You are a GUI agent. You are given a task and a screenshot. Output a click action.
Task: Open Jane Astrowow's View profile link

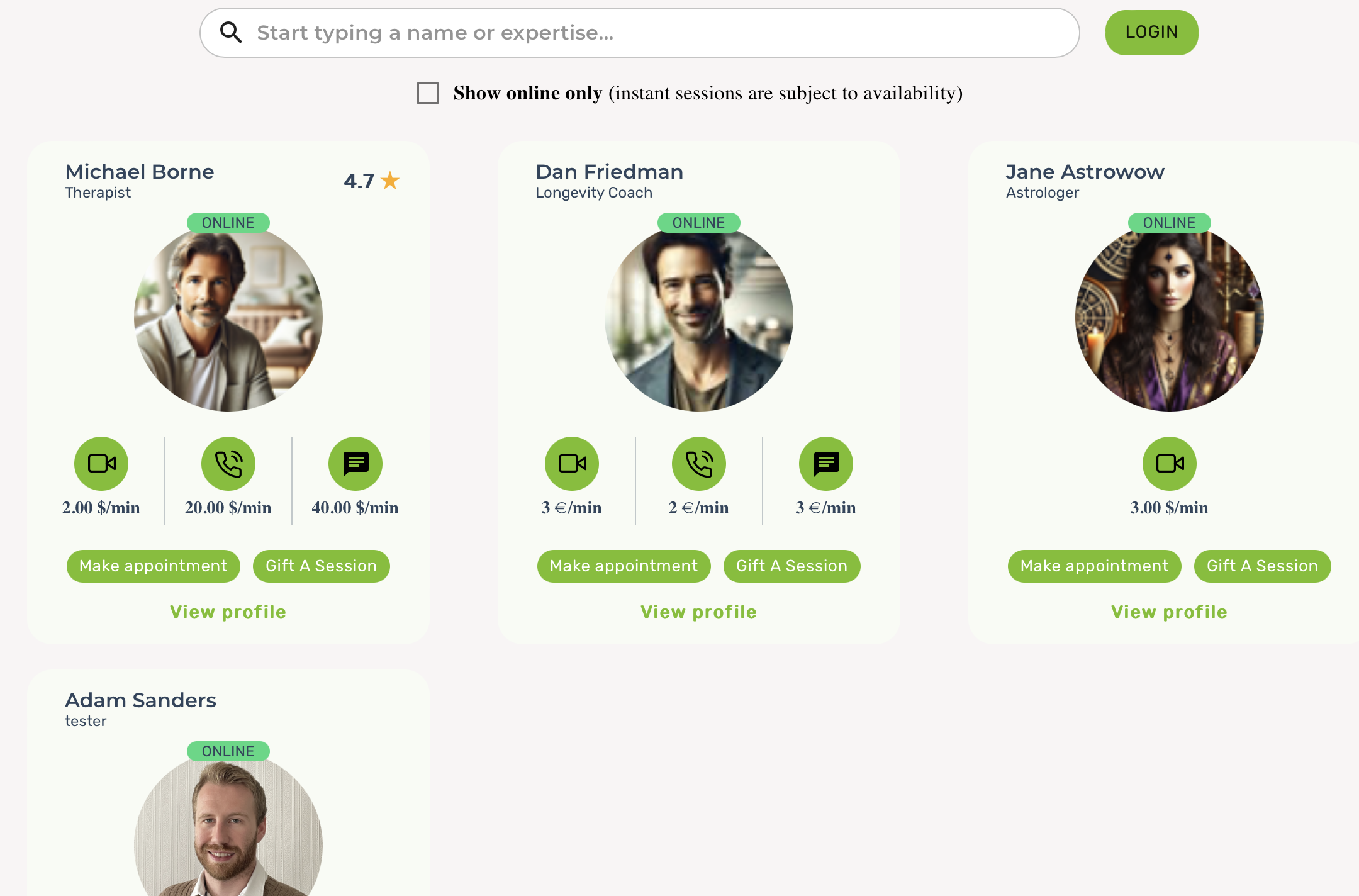pos(1169,612)
